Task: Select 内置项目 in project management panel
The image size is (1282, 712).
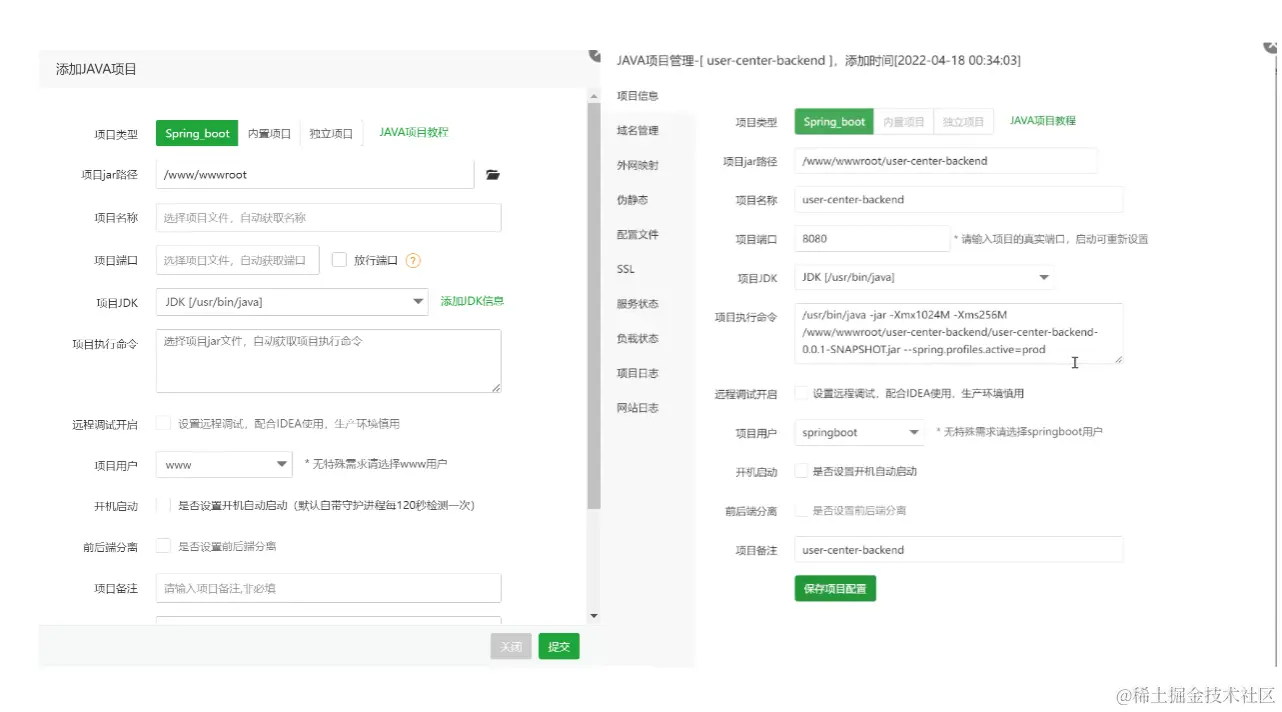Action: (904, 121)
